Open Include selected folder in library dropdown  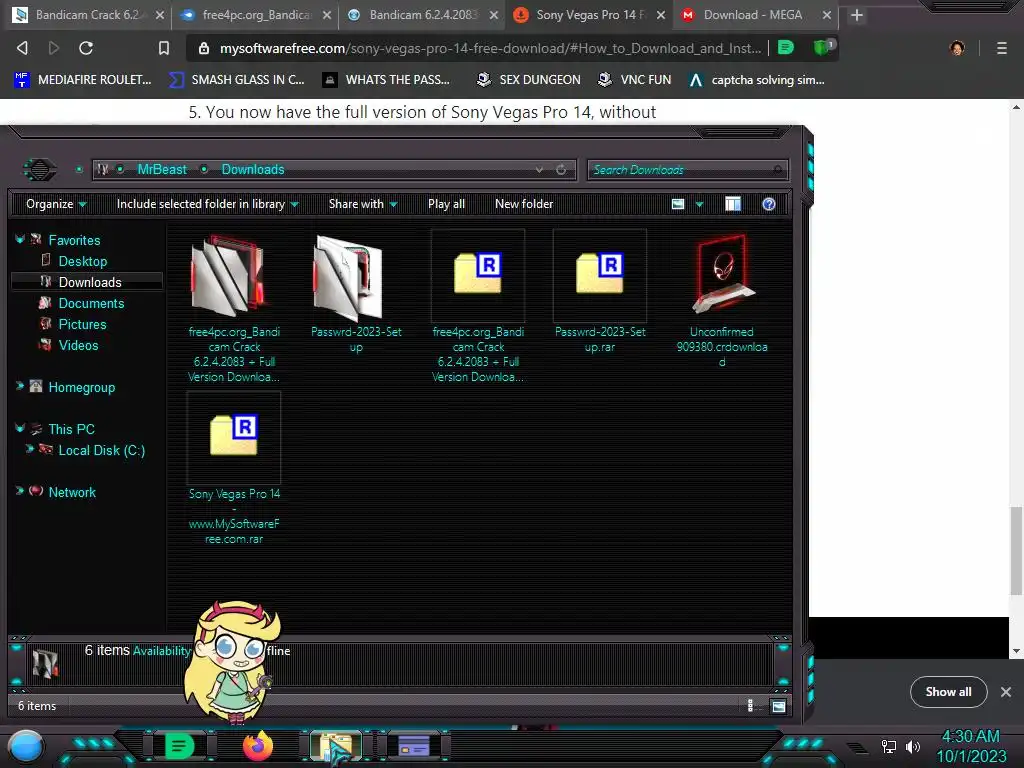point(207,204)
